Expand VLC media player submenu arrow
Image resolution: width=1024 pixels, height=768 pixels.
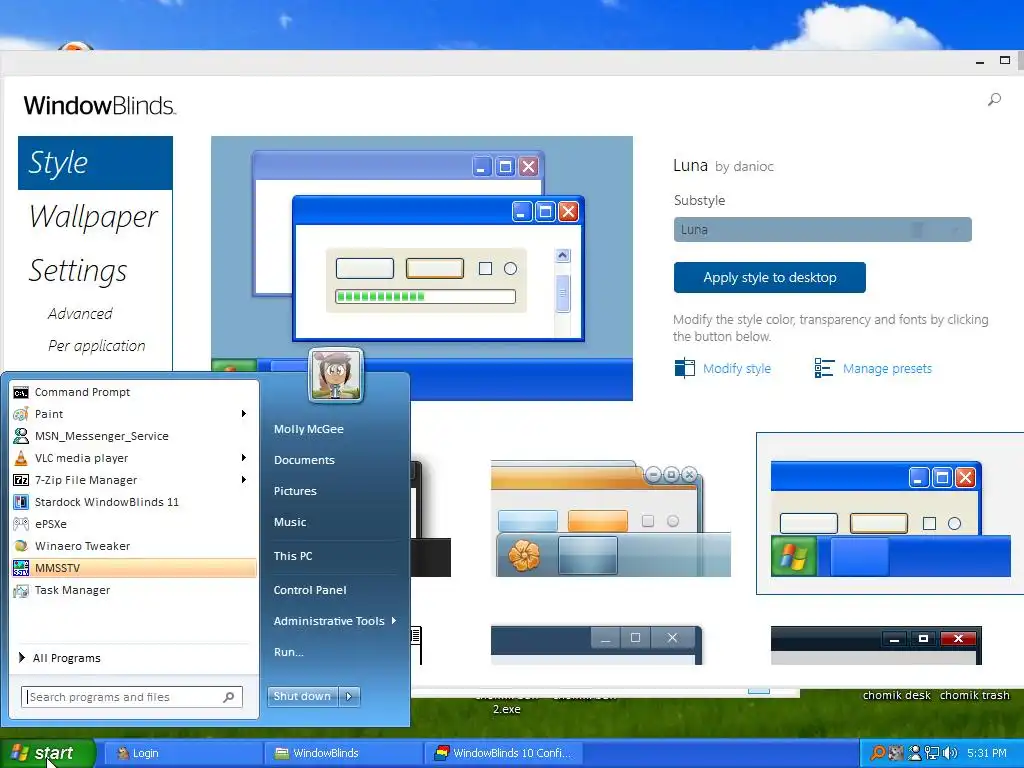click(244, 457)
